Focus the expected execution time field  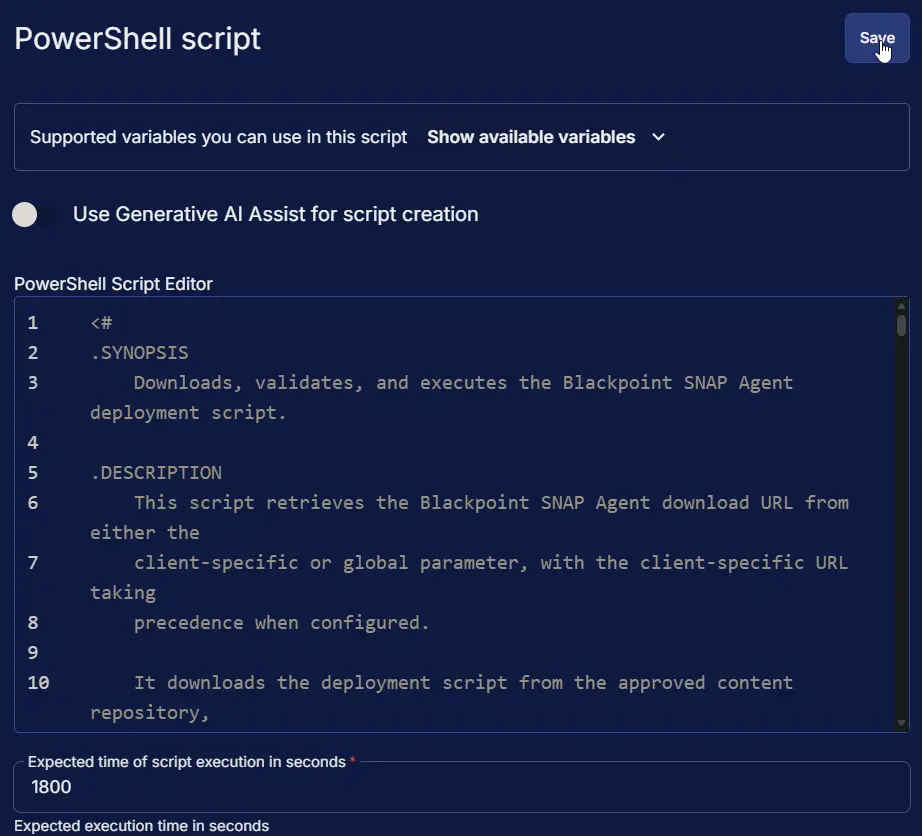pos(462,787)
